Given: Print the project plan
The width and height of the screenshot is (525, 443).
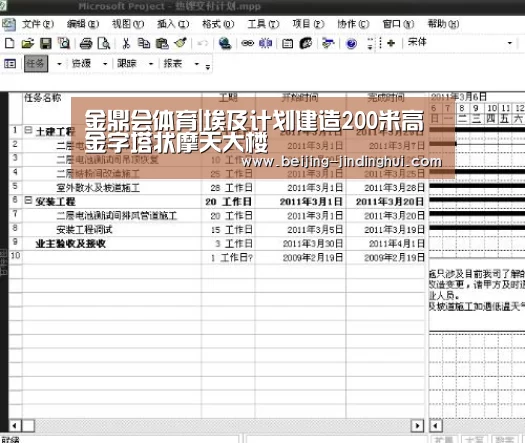Looking at the screenshot, I should point(86,43).
